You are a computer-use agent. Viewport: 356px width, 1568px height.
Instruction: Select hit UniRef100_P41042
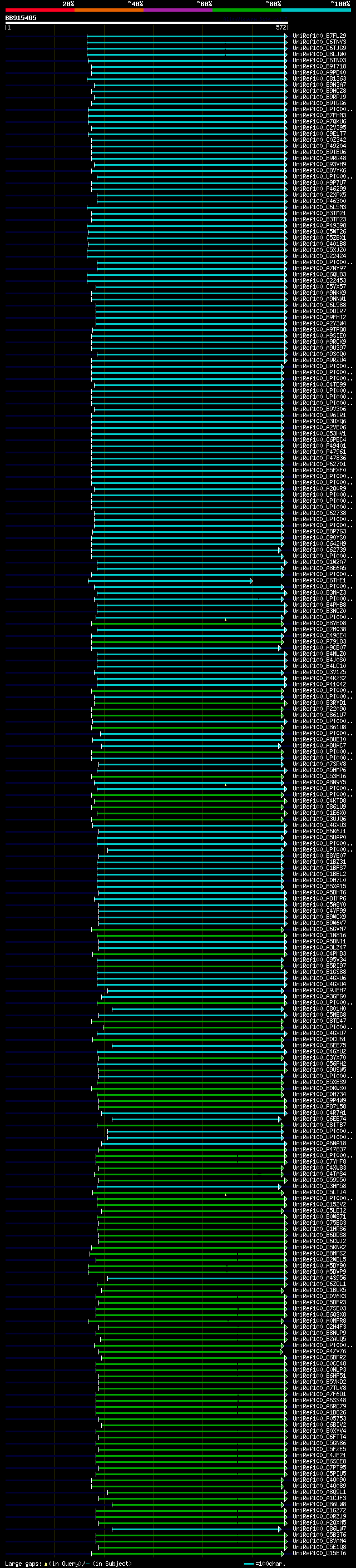(x=319, y=684)
